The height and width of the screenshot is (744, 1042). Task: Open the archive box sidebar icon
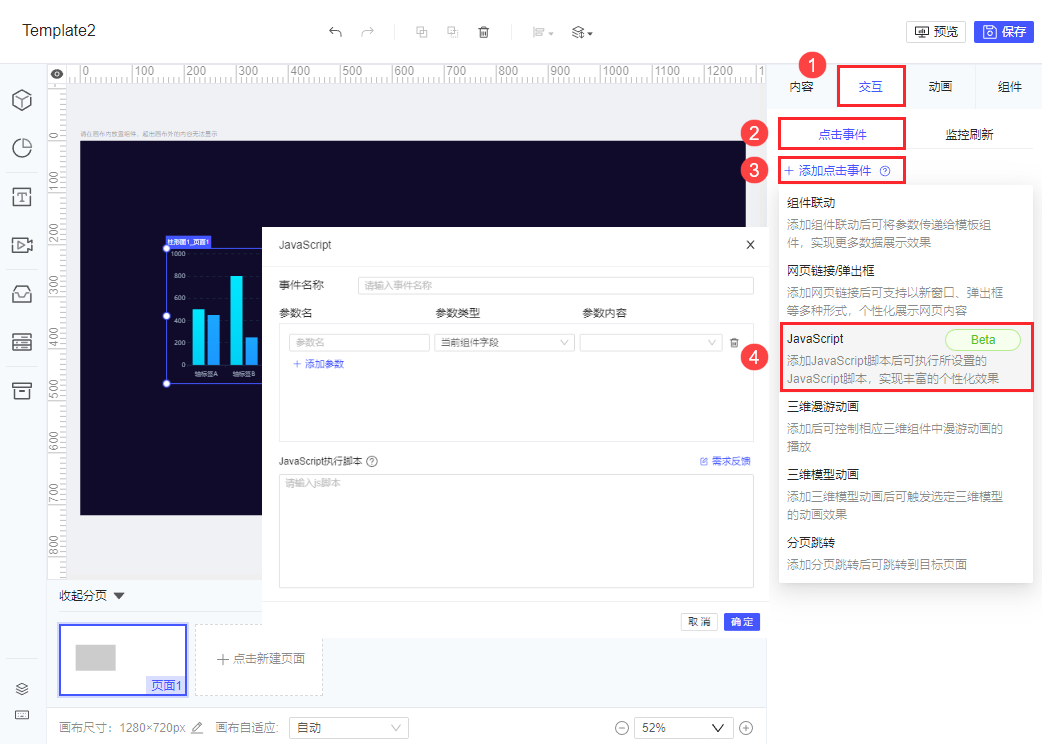click(22, 391)
